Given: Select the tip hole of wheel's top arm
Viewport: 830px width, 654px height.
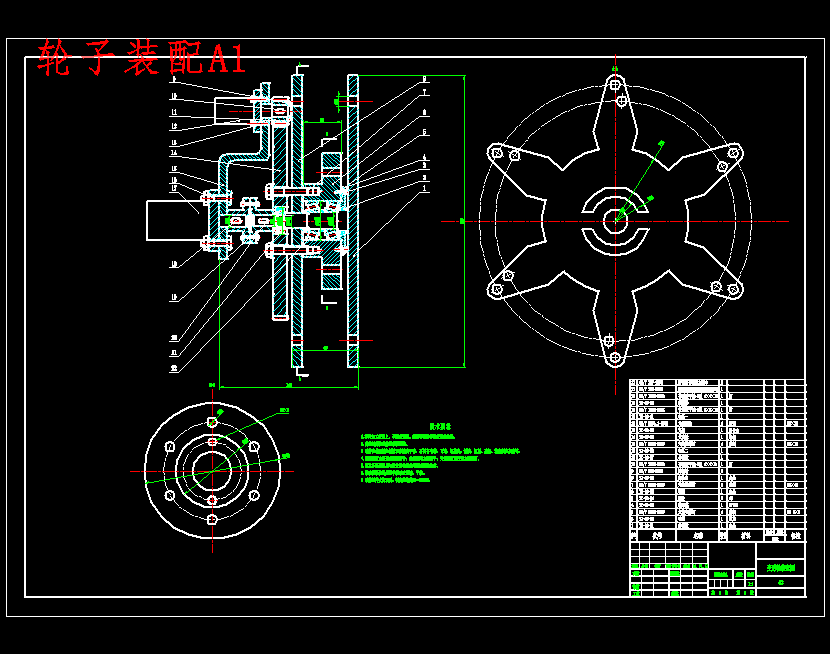Looking at the screenshot, I should click(615, 85).
